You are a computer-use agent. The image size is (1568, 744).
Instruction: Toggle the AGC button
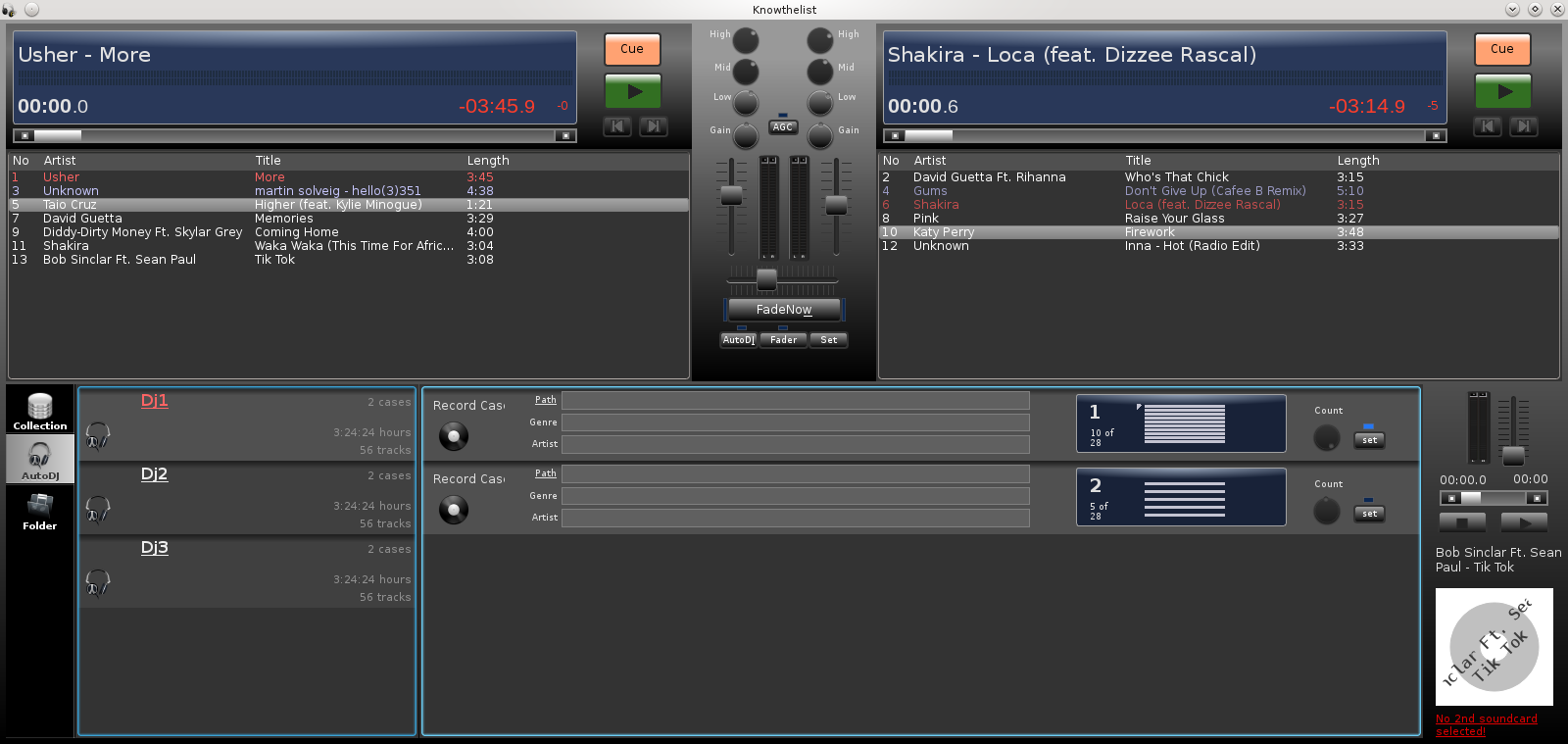[x=782, y=126]
